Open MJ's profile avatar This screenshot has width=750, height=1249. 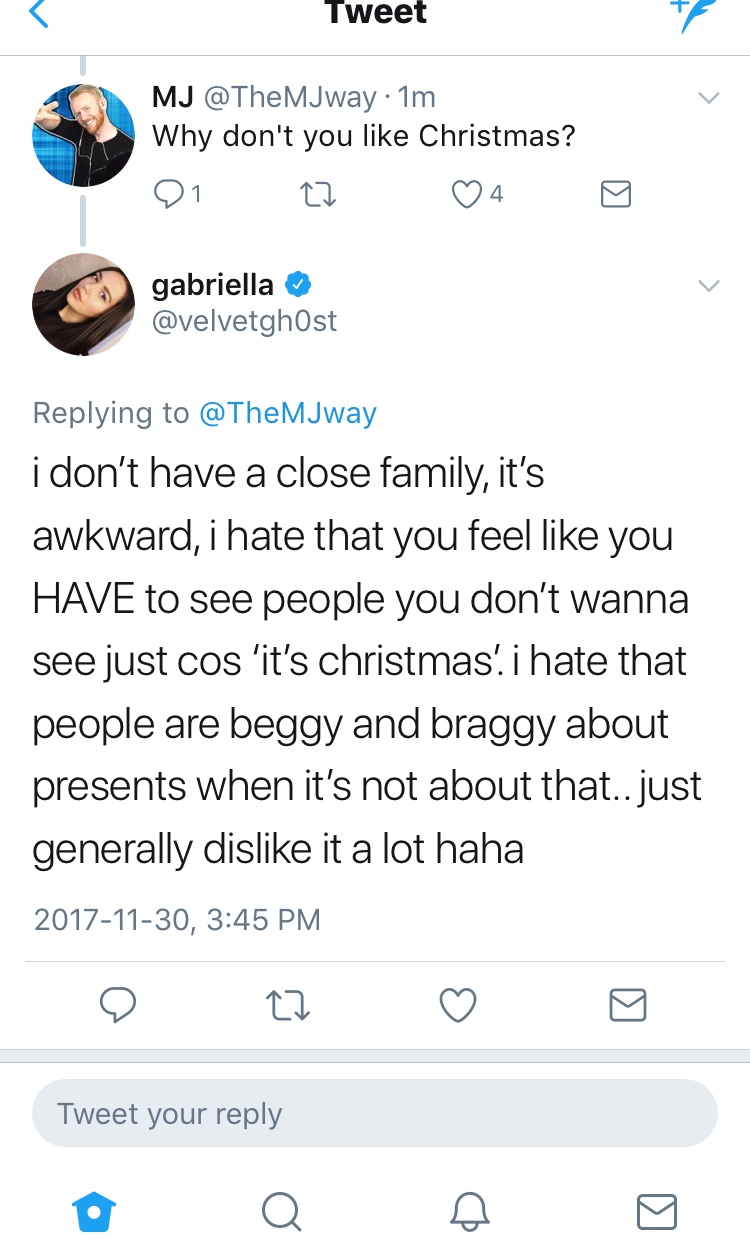tap(83, 136)
